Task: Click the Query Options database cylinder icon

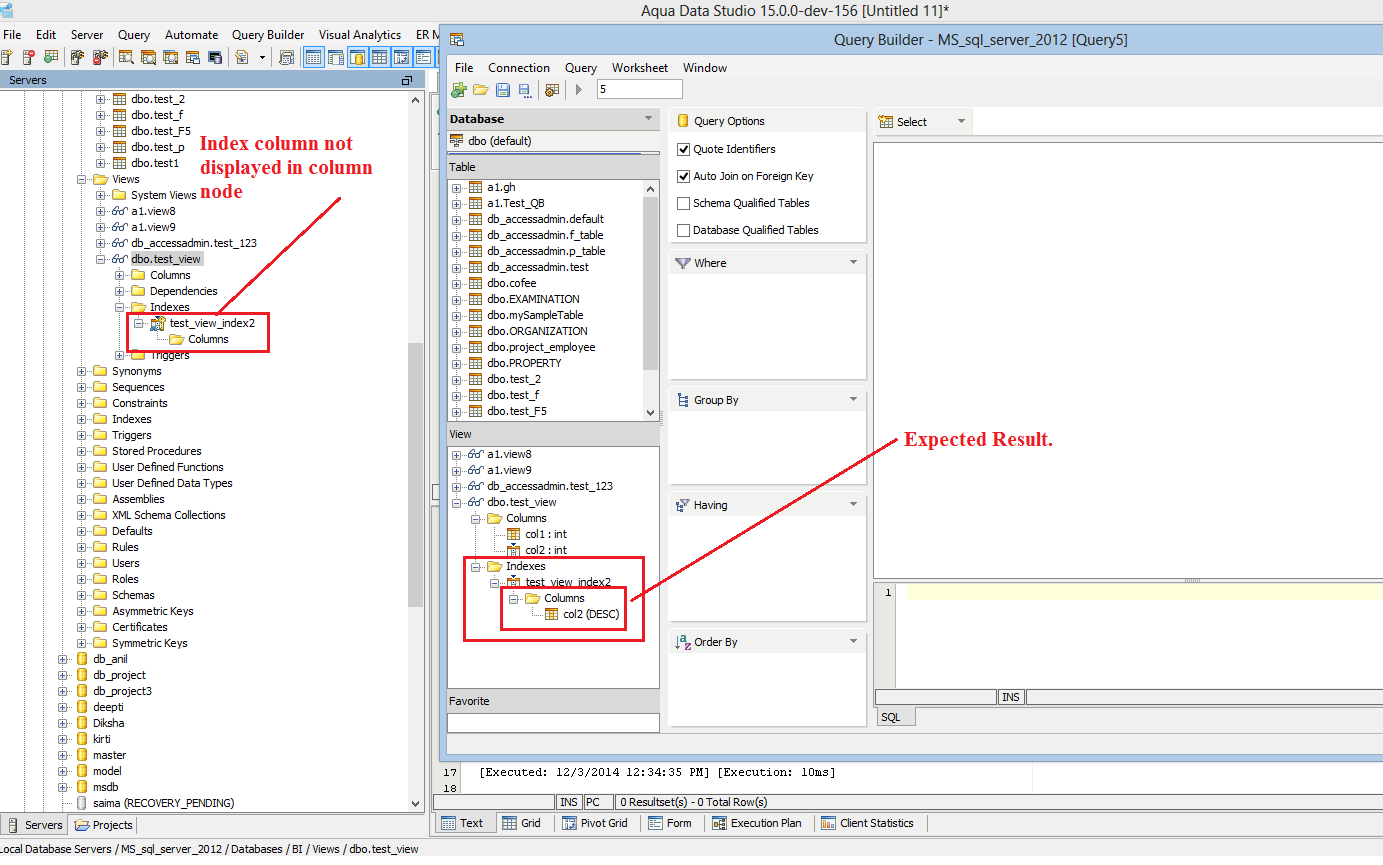Action: point(684,121)
